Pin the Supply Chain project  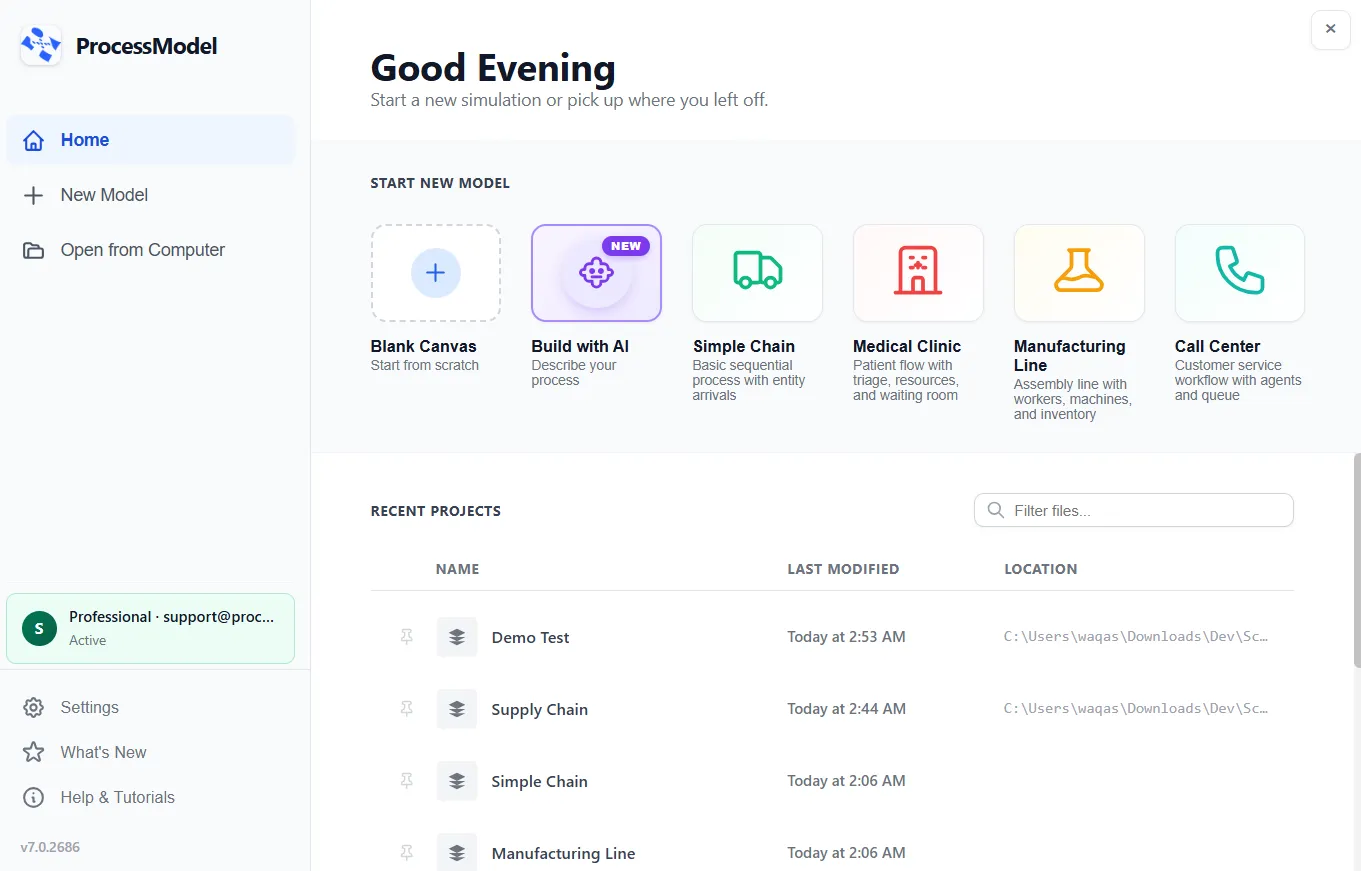coord(407,709)
